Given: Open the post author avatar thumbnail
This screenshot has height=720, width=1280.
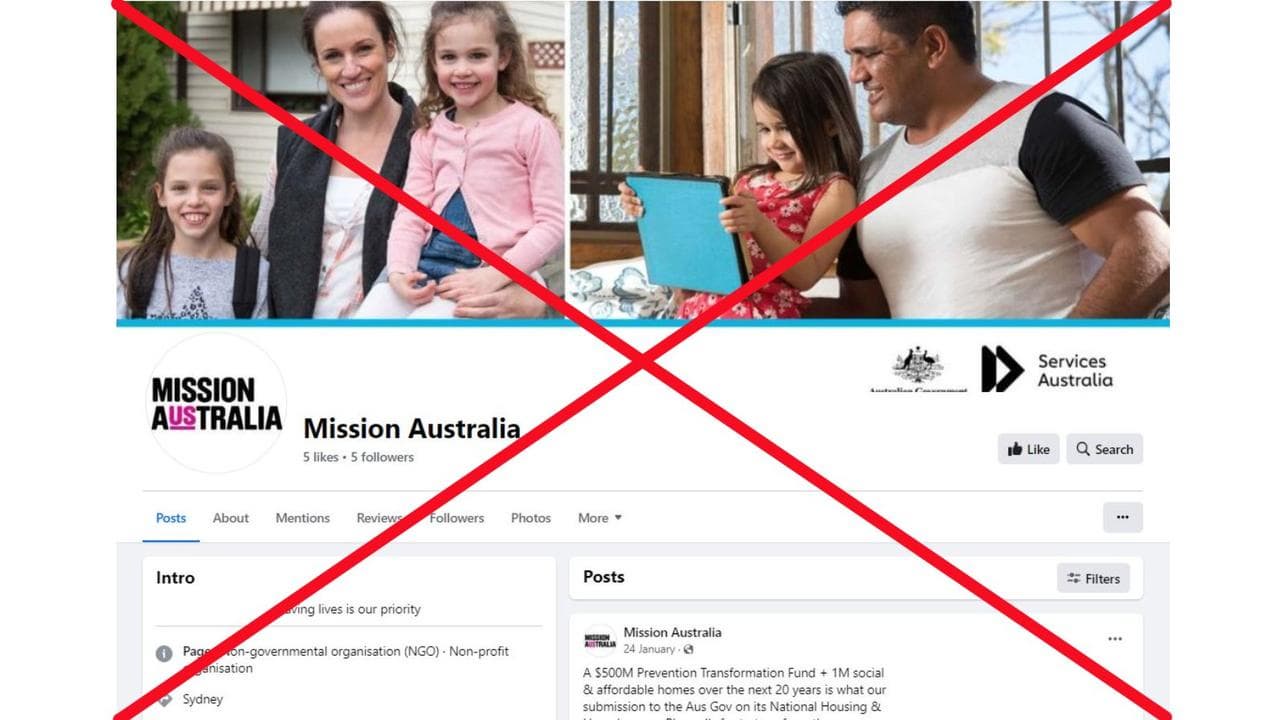Looking at the screenshot, I should click(600, 640).
